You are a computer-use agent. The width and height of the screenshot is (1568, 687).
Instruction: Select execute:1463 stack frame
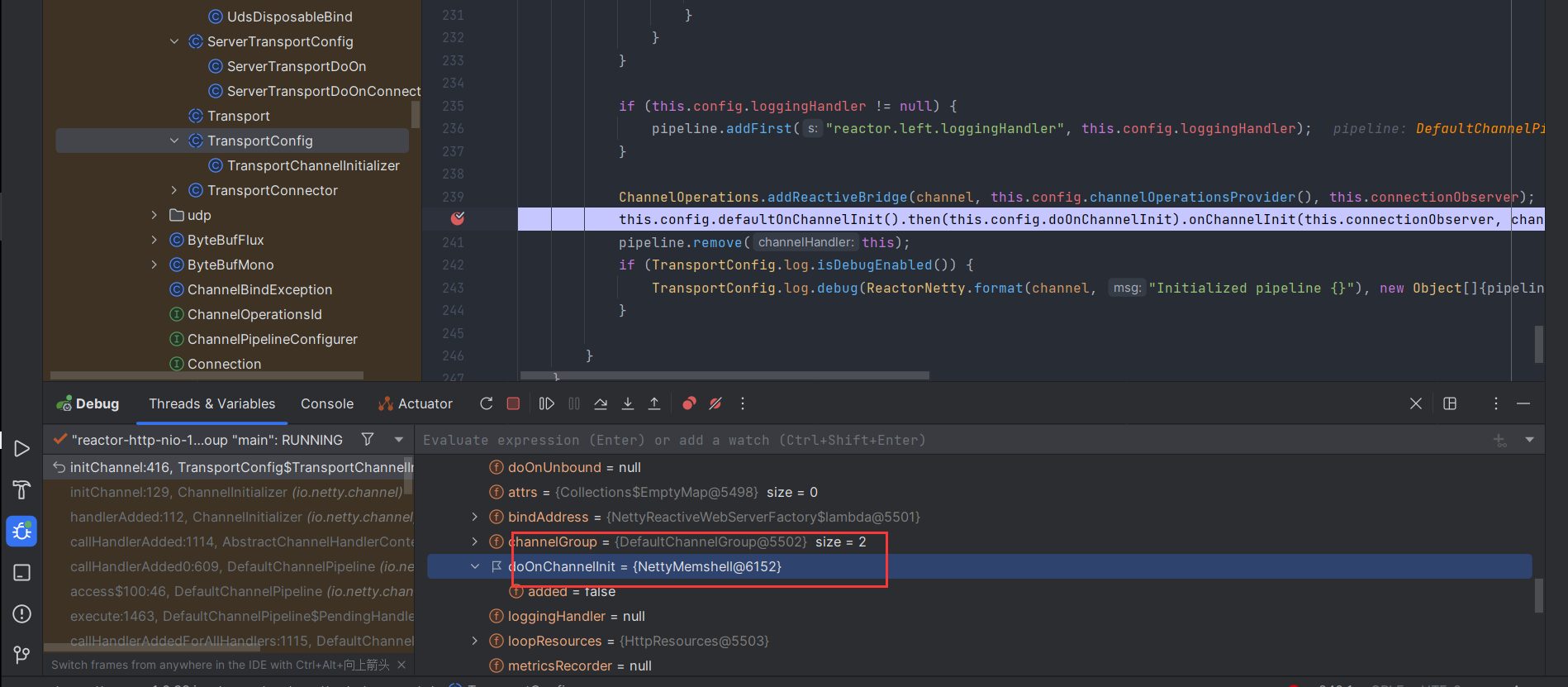click(x=229, y=616)
